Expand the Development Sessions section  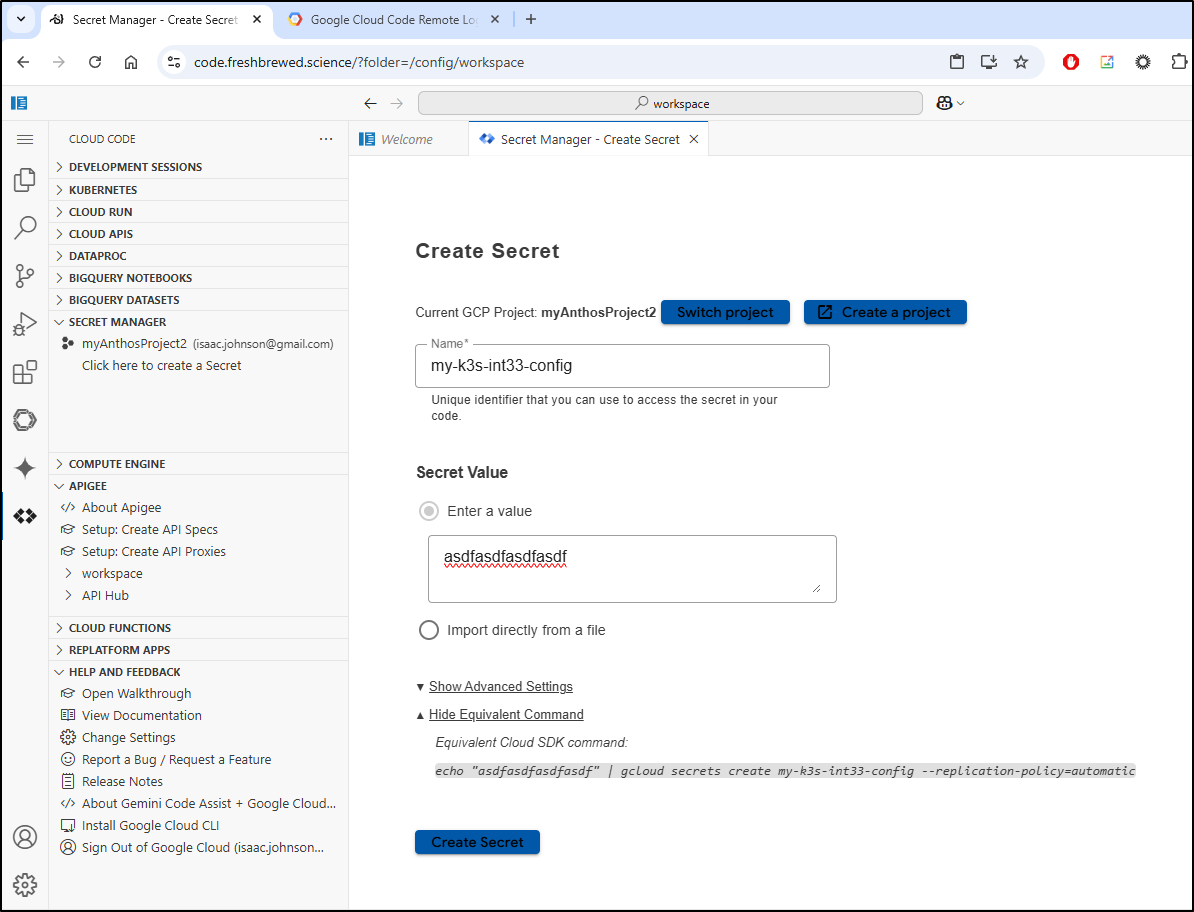coord(199,167)
